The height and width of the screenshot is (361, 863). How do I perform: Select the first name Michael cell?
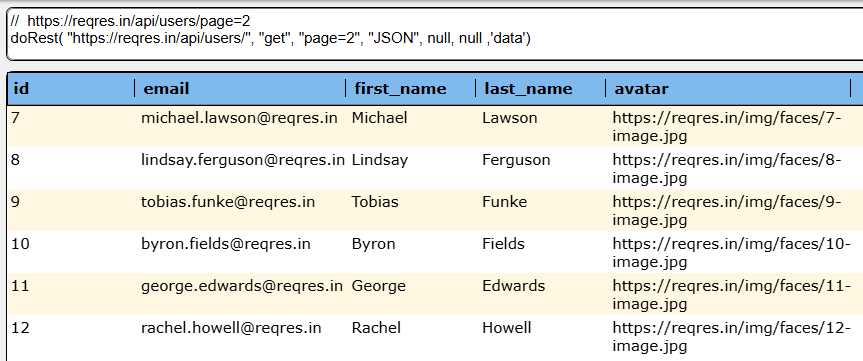point(379,117)
